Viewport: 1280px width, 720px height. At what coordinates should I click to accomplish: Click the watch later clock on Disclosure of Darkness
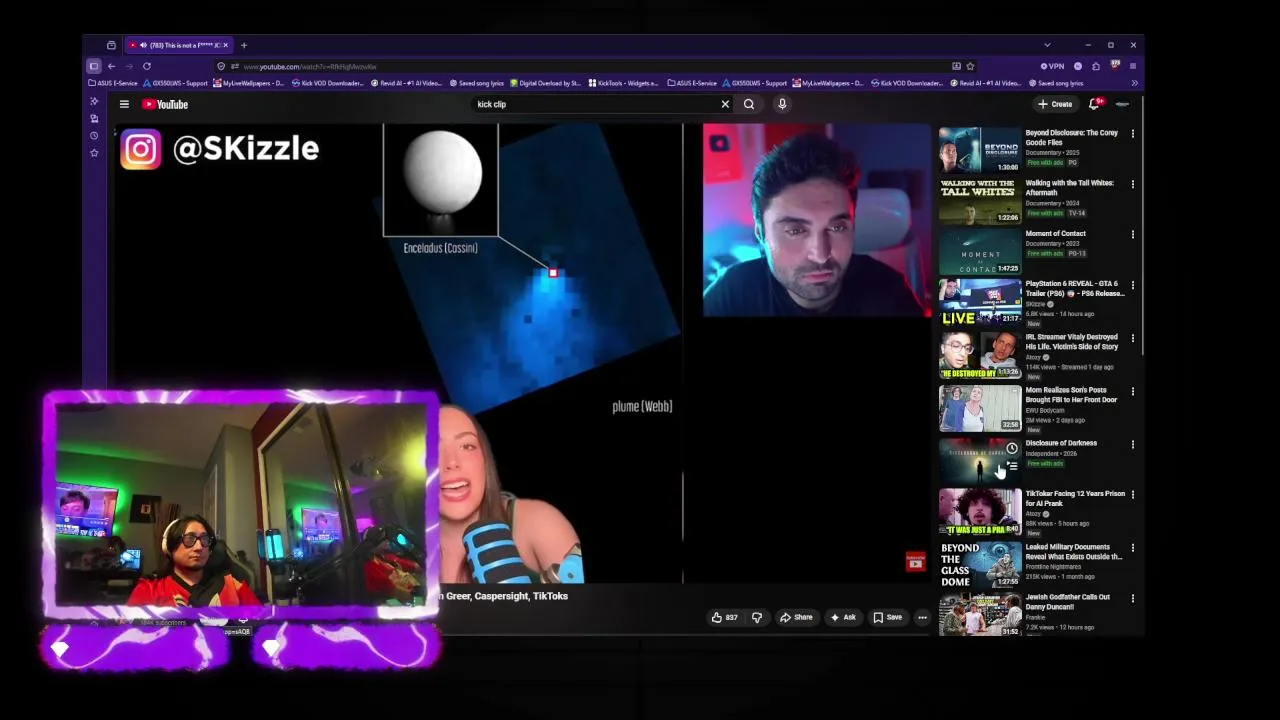pos(1012,449)
